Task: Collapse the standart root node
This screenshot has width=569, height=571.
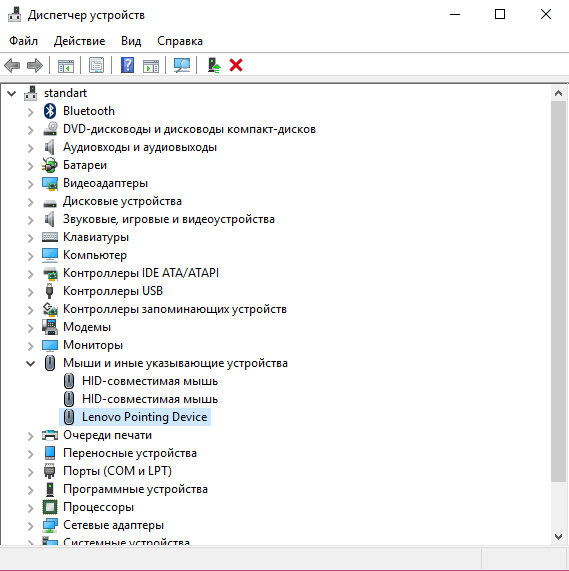Action: click(12, 93)
